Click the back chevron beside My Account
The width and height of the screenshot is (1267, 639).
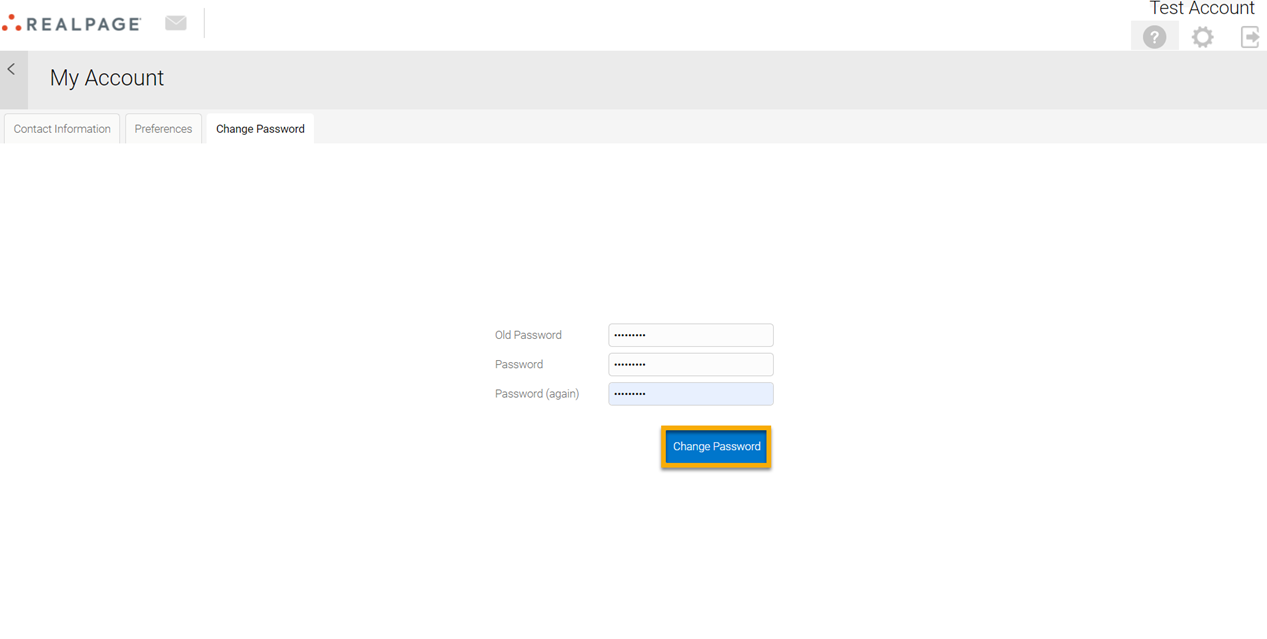[12, 70]
